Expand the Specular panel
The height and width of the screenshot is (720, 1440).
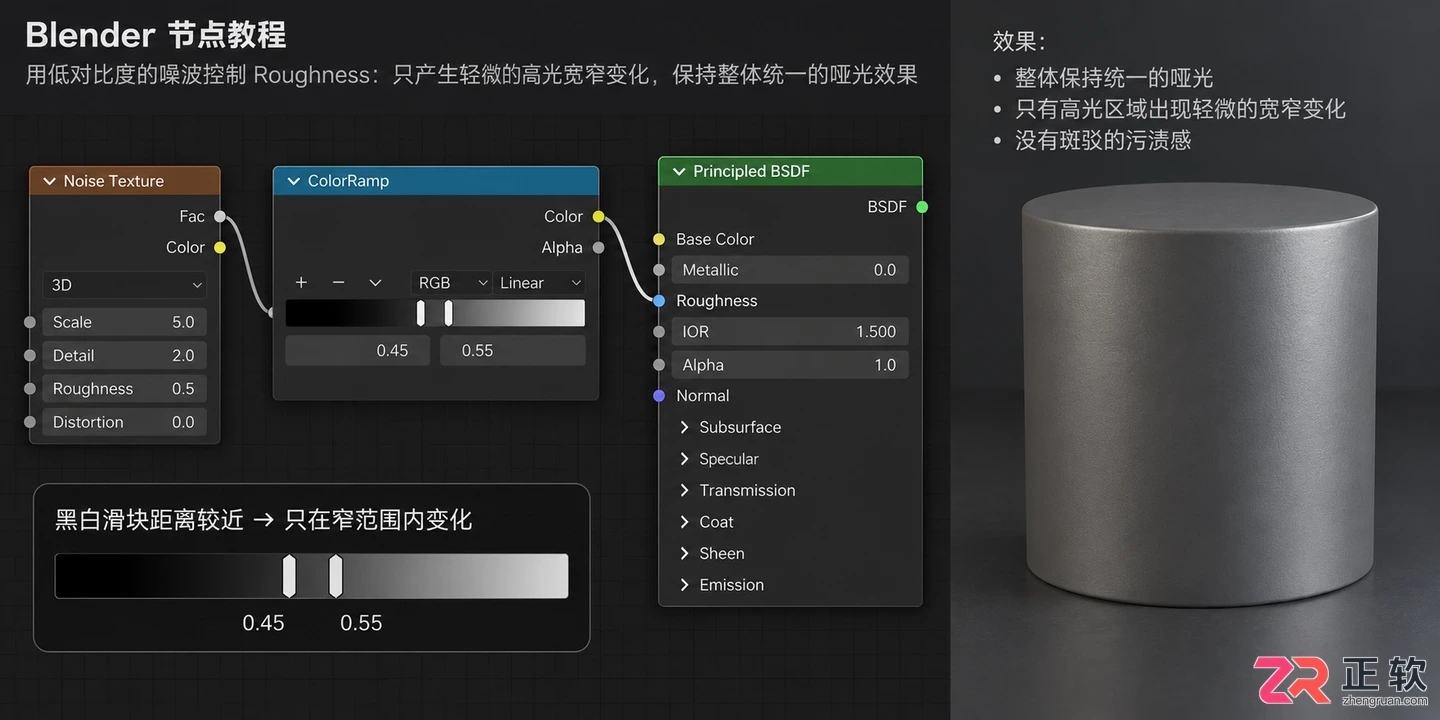pos(684,459)
